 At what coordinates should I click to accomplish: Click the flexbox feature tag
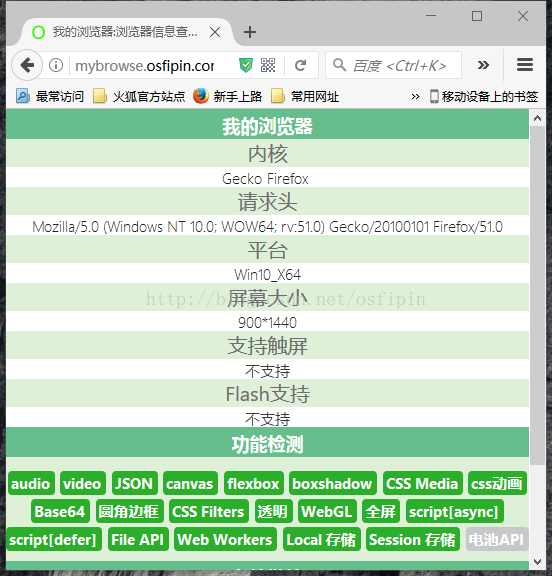pyautogui.click(x=254, y=483)
